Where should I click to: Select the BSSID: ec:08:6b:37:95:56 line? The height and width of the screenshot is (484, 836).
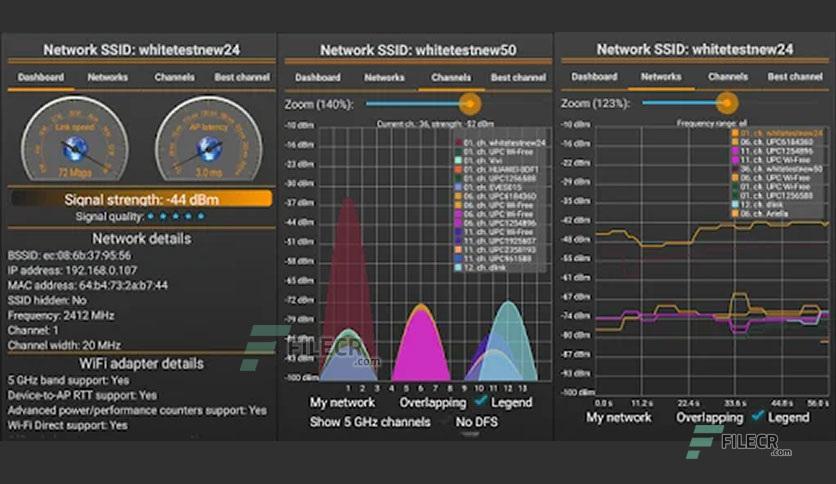pos(69,255)
